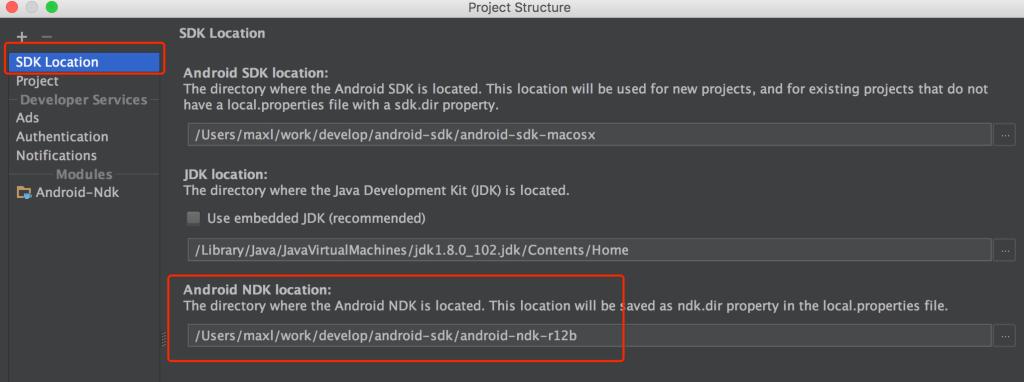Viewport: 1024px width, 382px height.
Task: Click the red close window button
Action: pos(12,8)
